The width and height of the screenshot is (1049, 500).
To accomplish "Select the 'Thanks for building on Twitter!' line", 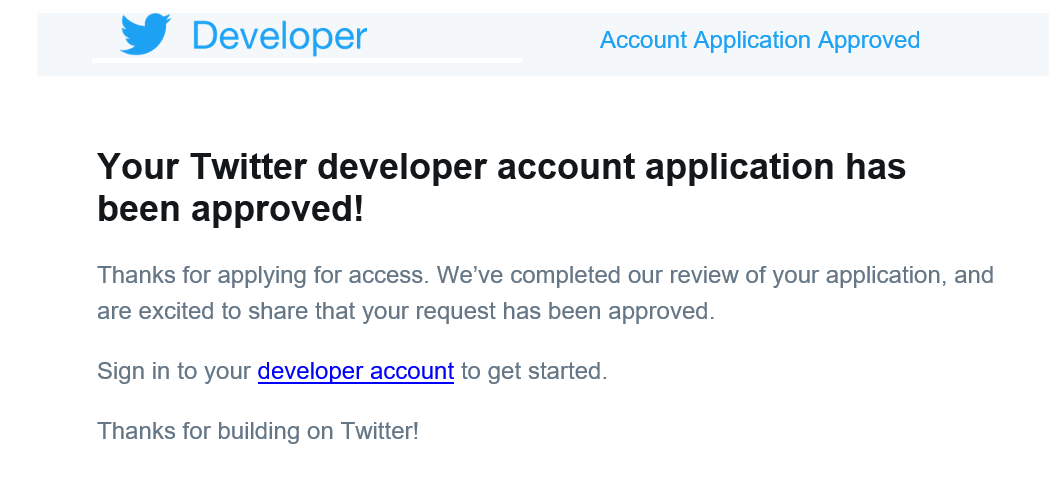I will tap(258, 430).
